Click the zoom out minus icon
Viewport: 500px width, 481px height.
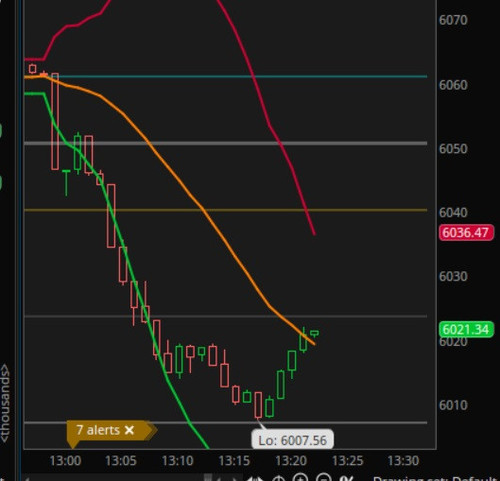pyautogui.click(x=323, y=478)
